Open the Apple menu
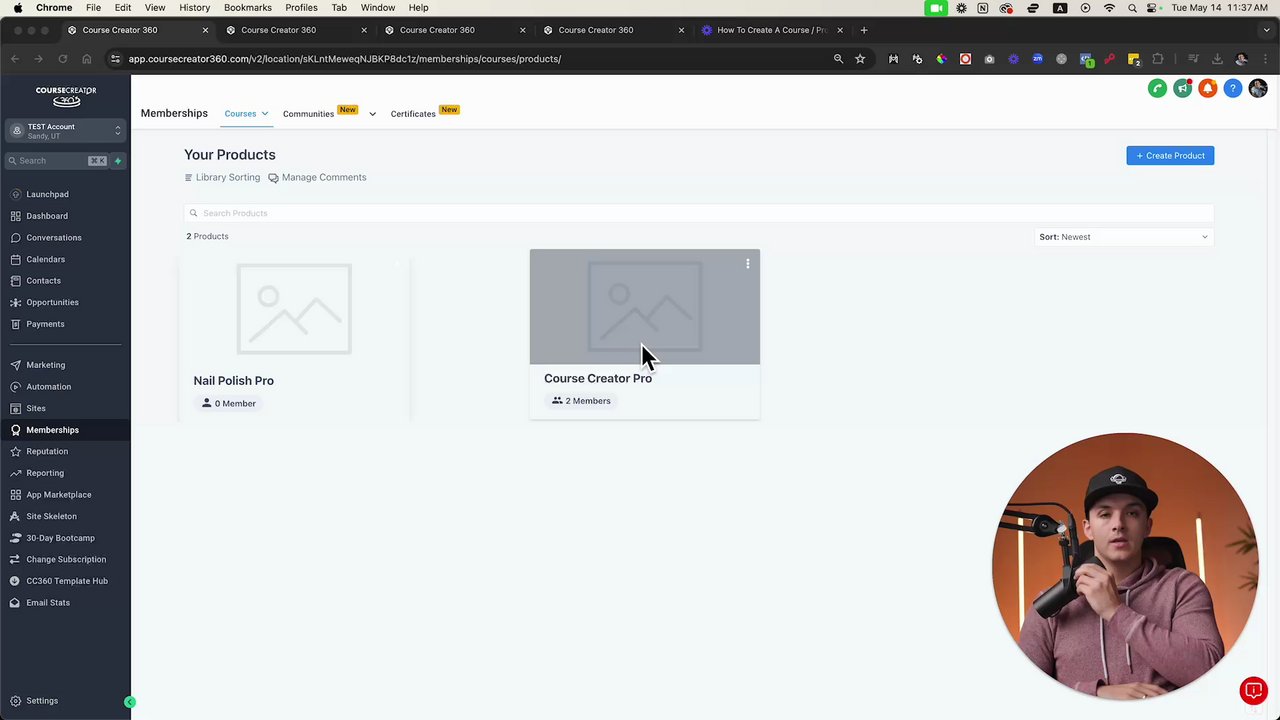1280x720 pixels. point(17,8)
